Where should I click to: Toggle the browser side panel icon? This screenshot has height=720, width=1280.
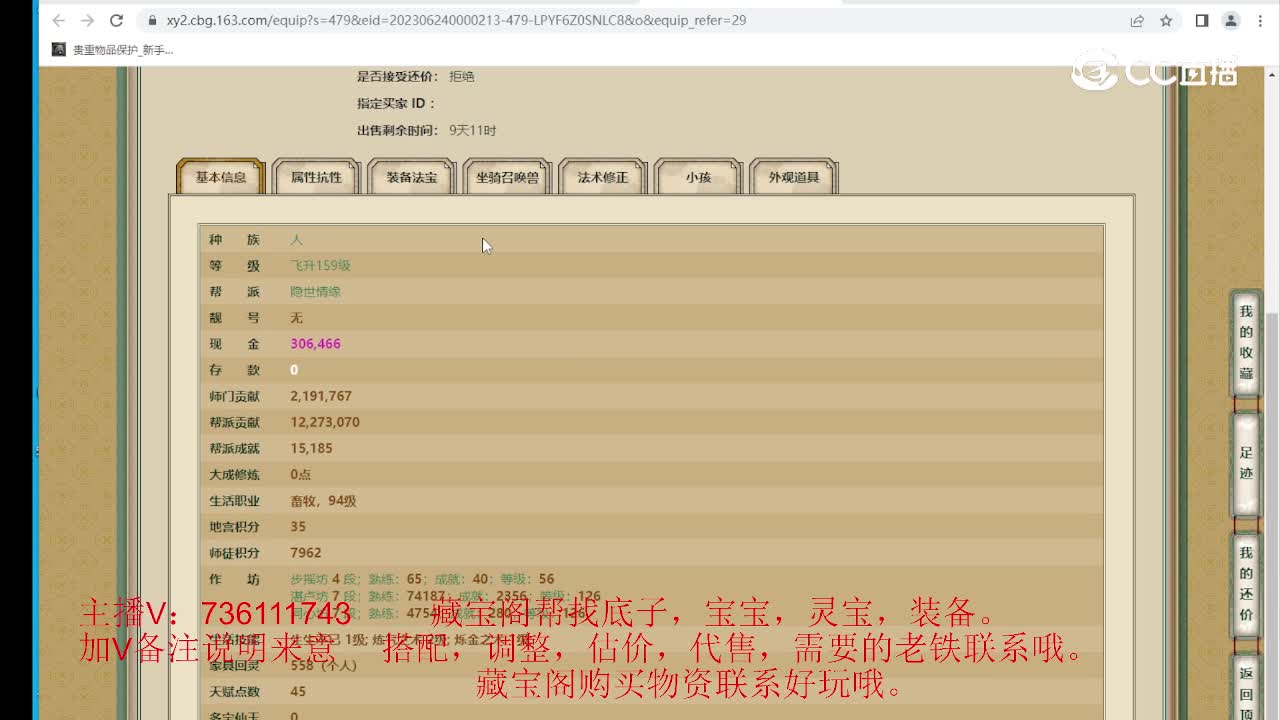point(1202,20)
